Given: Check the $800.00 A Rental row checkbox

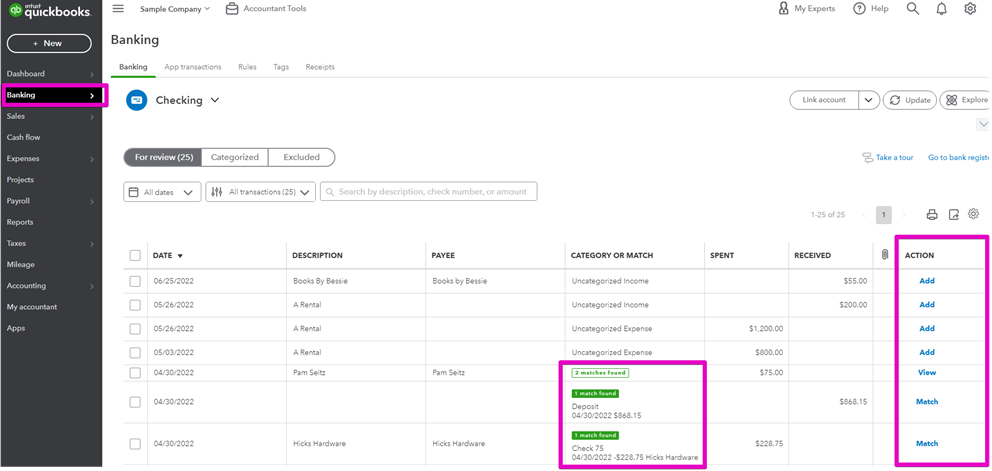Looking at the screenshot, I should click(135, 352).
